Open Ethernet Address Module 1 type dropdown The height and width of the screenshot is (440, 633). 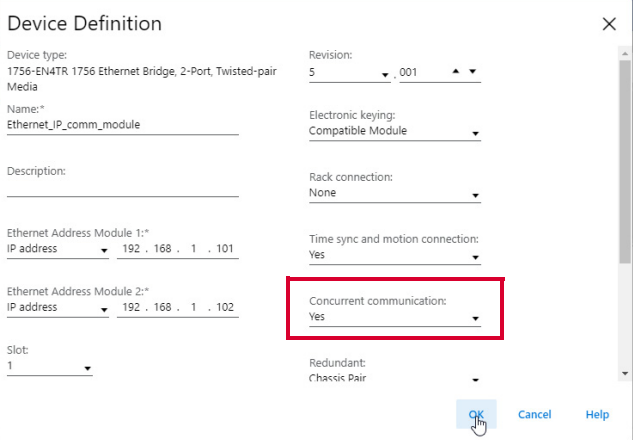point(58,249)
